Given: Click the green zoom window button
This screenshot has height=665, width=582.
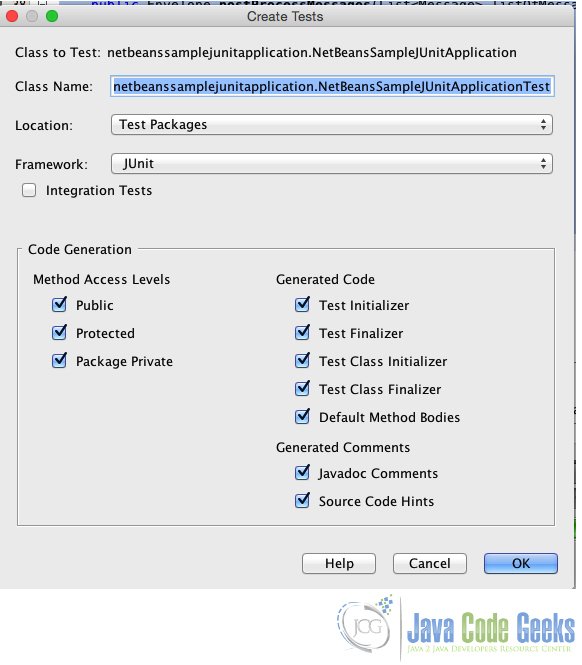Looking at the screenshot, I should click(x=52, y=17).
